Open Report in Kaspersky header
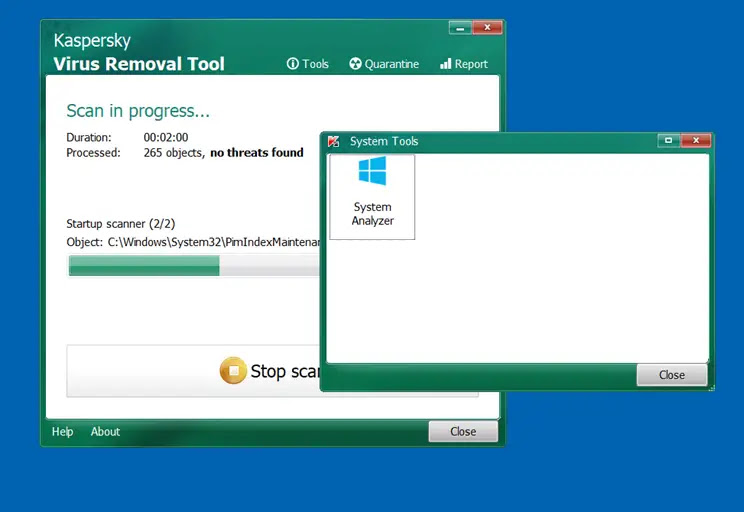 464,64
